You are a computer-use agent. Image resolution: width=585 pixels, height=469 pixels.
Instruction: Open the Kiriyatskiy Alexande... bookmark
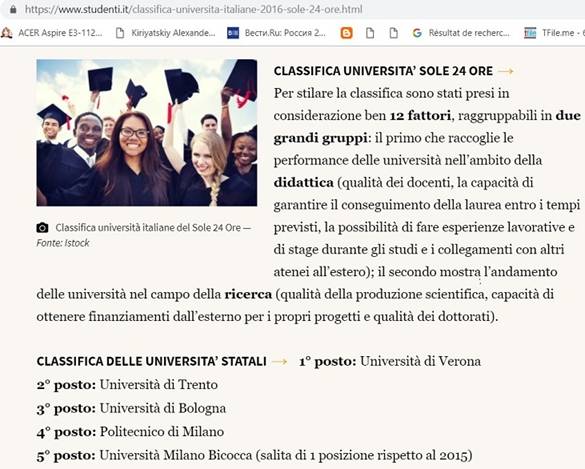(x=165, y=33)
